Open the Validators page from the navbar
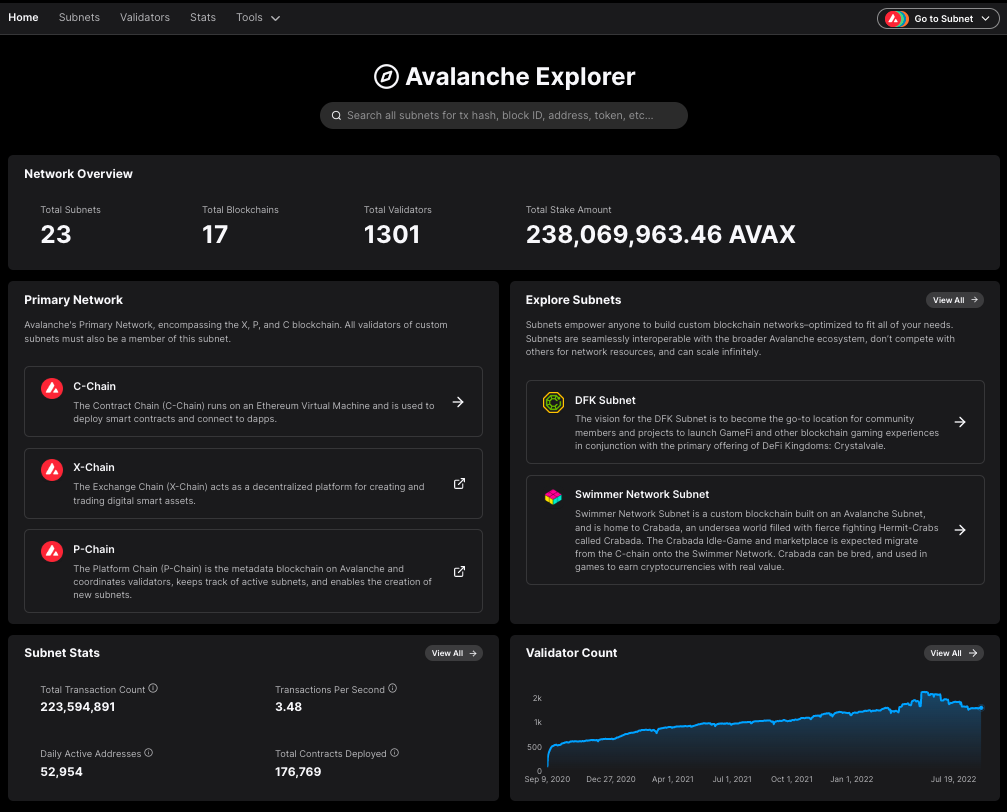1007x812 pixels. (144, 17)
